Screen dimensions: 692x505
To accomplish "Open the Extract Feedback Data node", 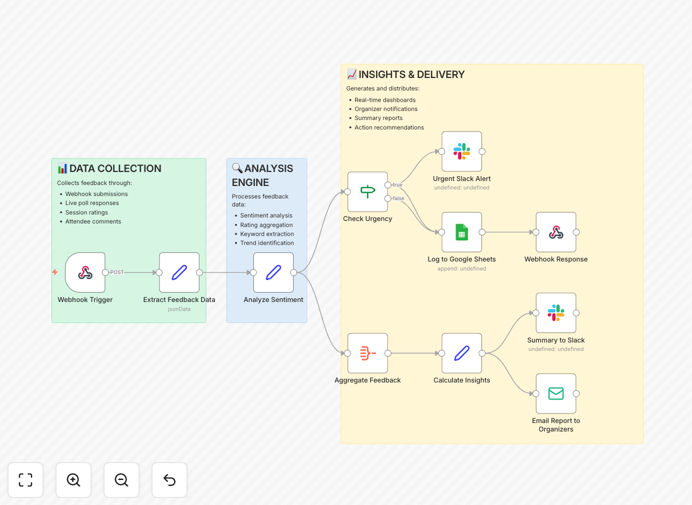I will point(179,272).
